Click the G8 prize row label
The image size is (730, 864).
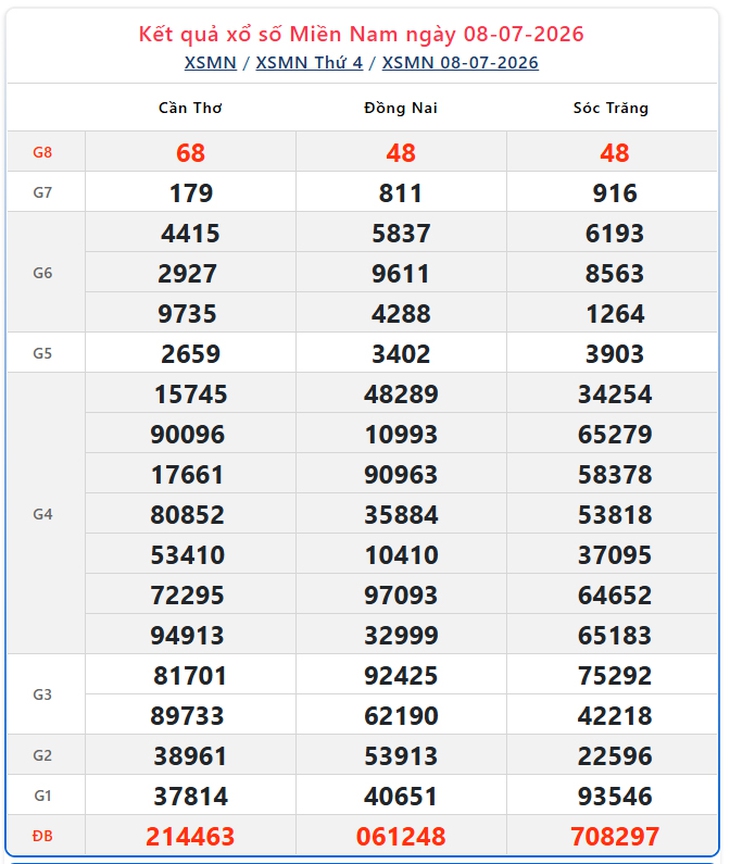tap(42, 153)
